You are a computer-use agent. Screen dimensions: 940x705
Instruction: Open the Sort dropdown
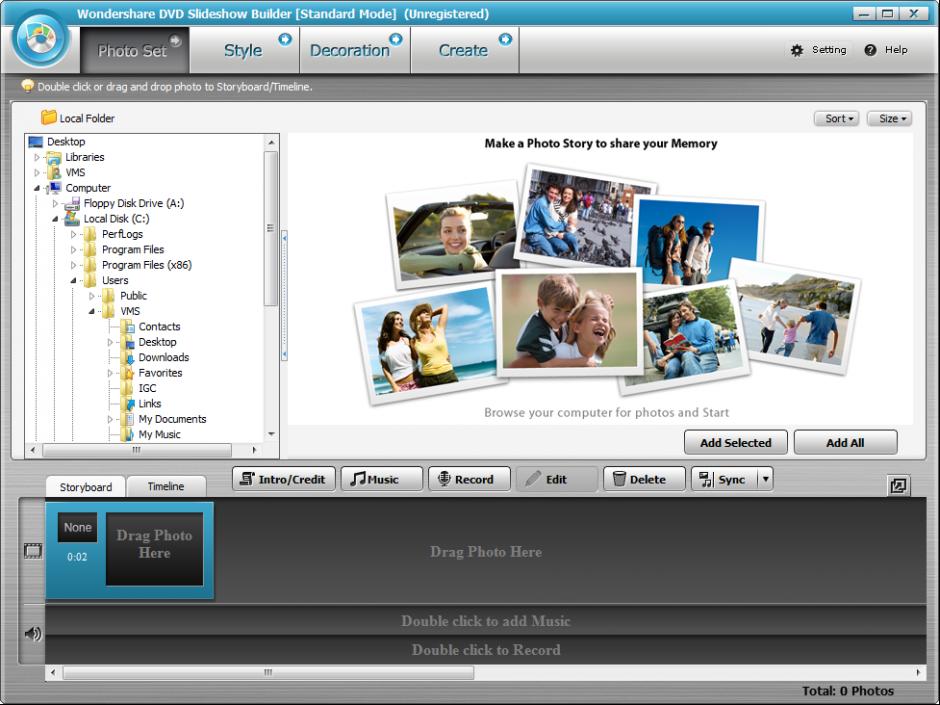836,118
